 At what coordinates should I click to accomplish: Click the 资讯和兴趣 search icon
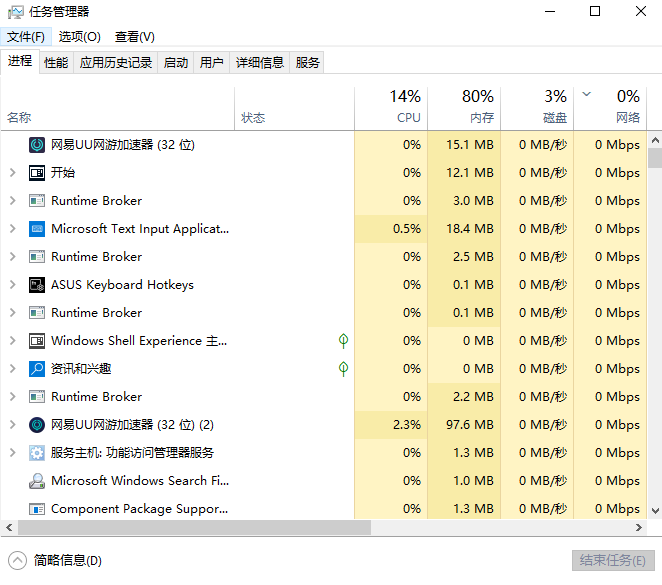pyautogui.click(x=37, y=368)
